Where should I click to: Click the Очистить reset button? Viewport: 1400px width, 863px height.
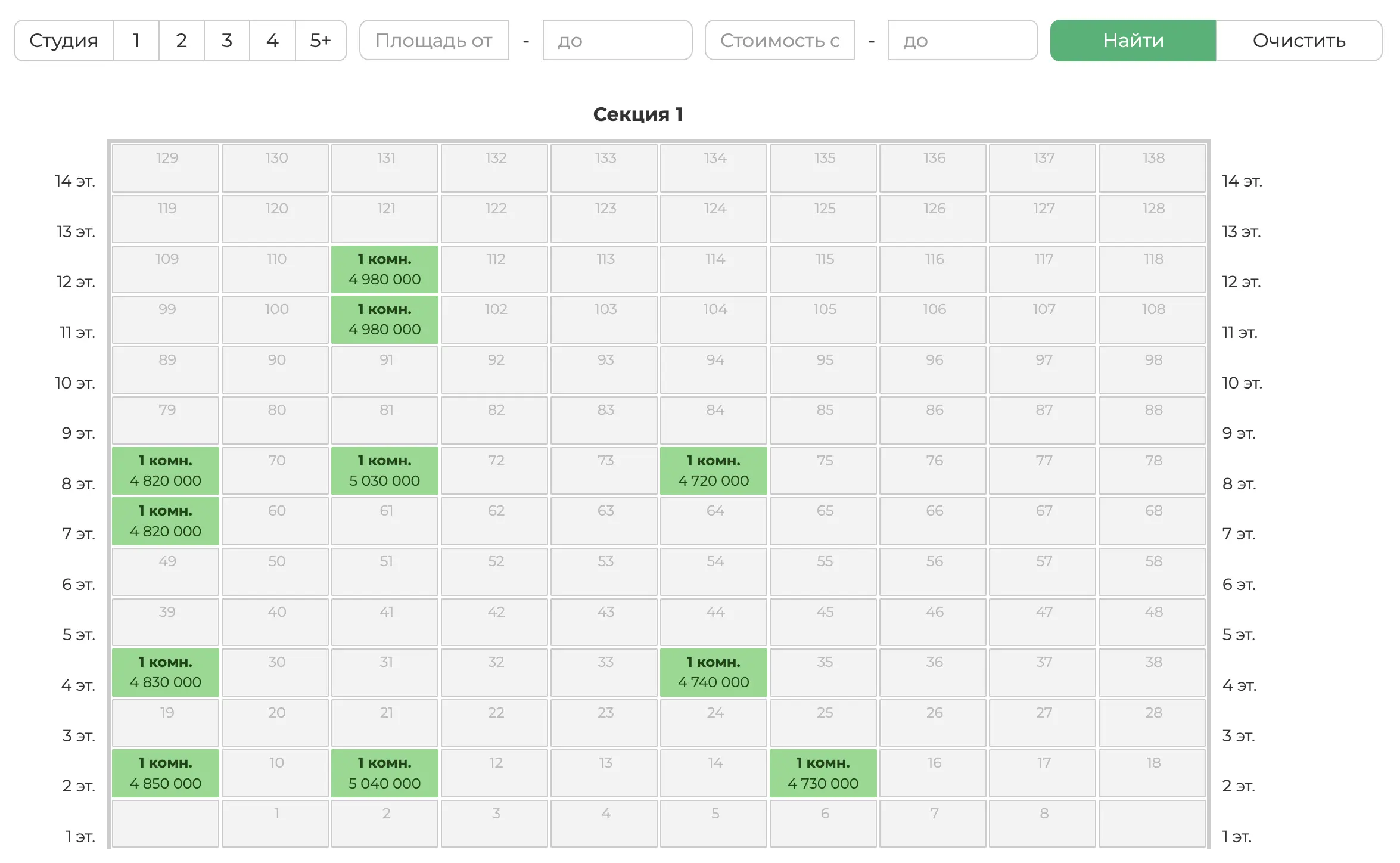[1299, 41]
